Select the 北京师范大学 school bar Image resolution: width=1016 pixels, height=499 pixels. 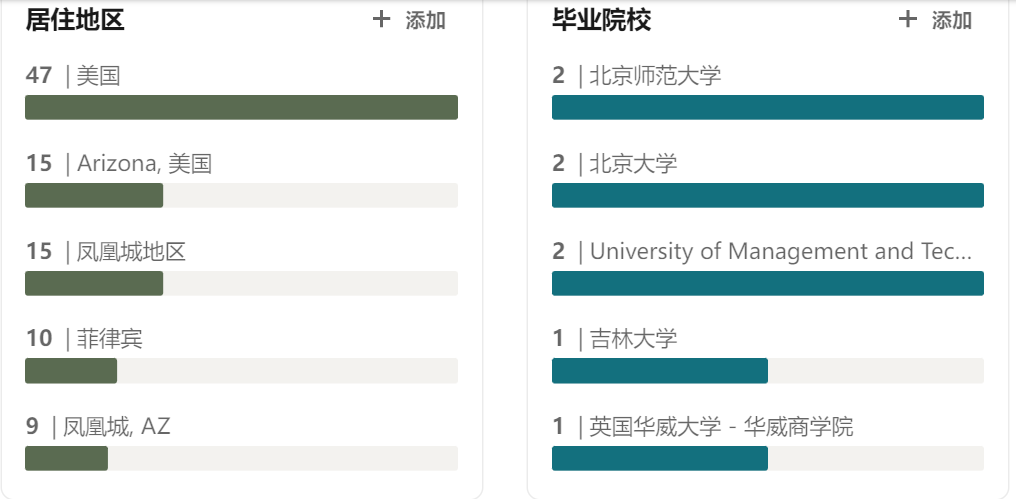pyautogui.click(x=767, y=107)
